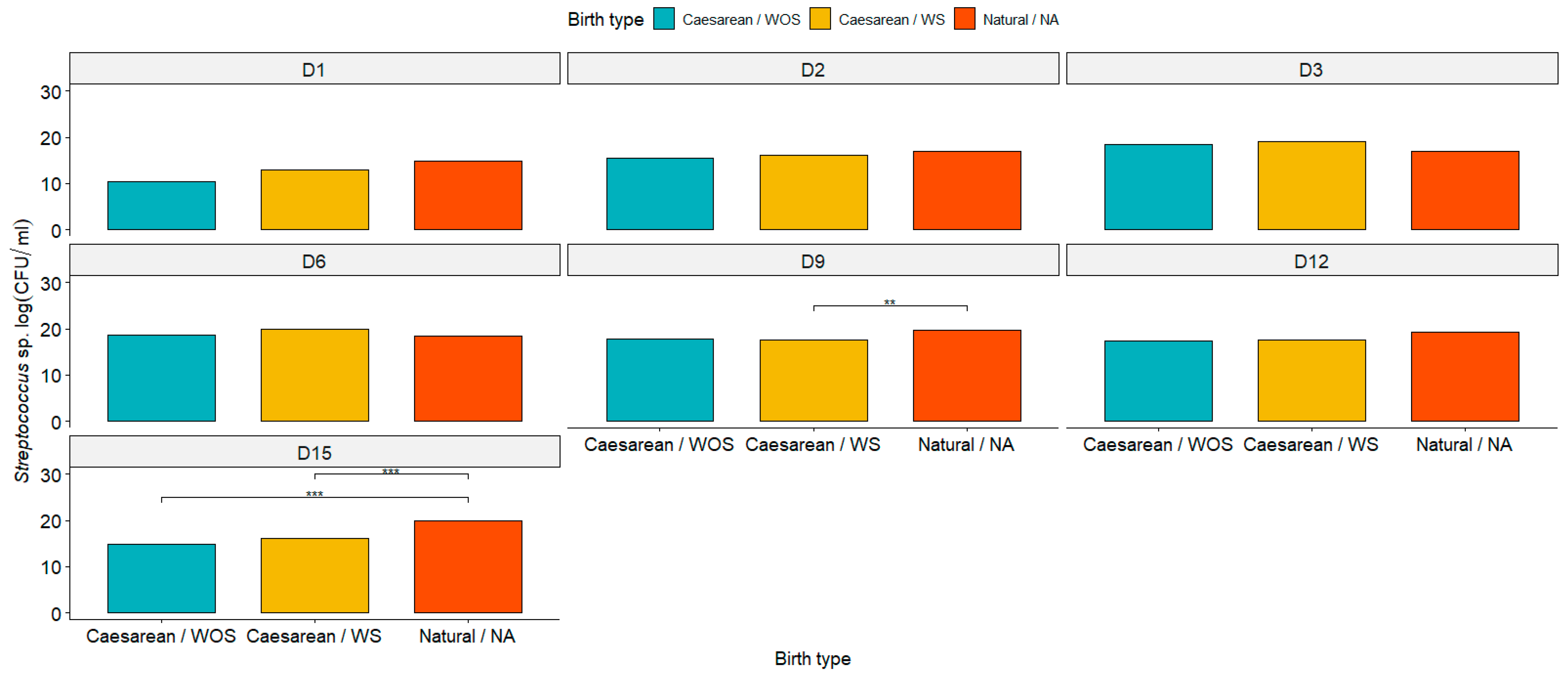Click the yellow Caesarean / WS legend swatch
The width and height of the screenshot is (1568, 676).
coord(820,19)
